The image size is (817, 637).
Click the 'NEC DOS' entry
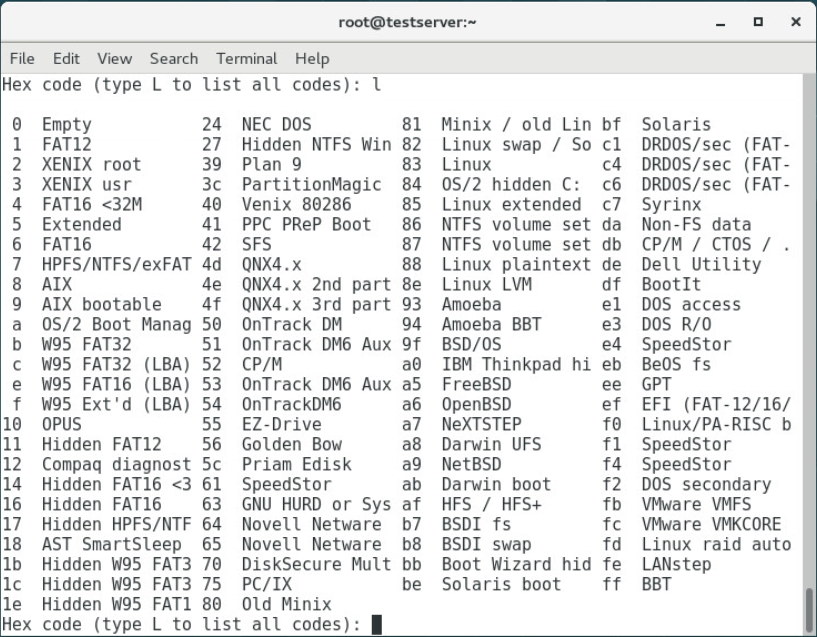277,124
